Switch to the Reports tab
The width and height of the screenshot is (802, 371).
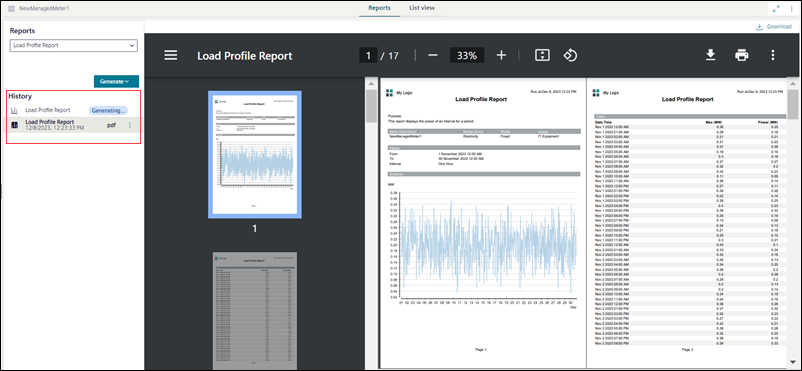(380, 8)
